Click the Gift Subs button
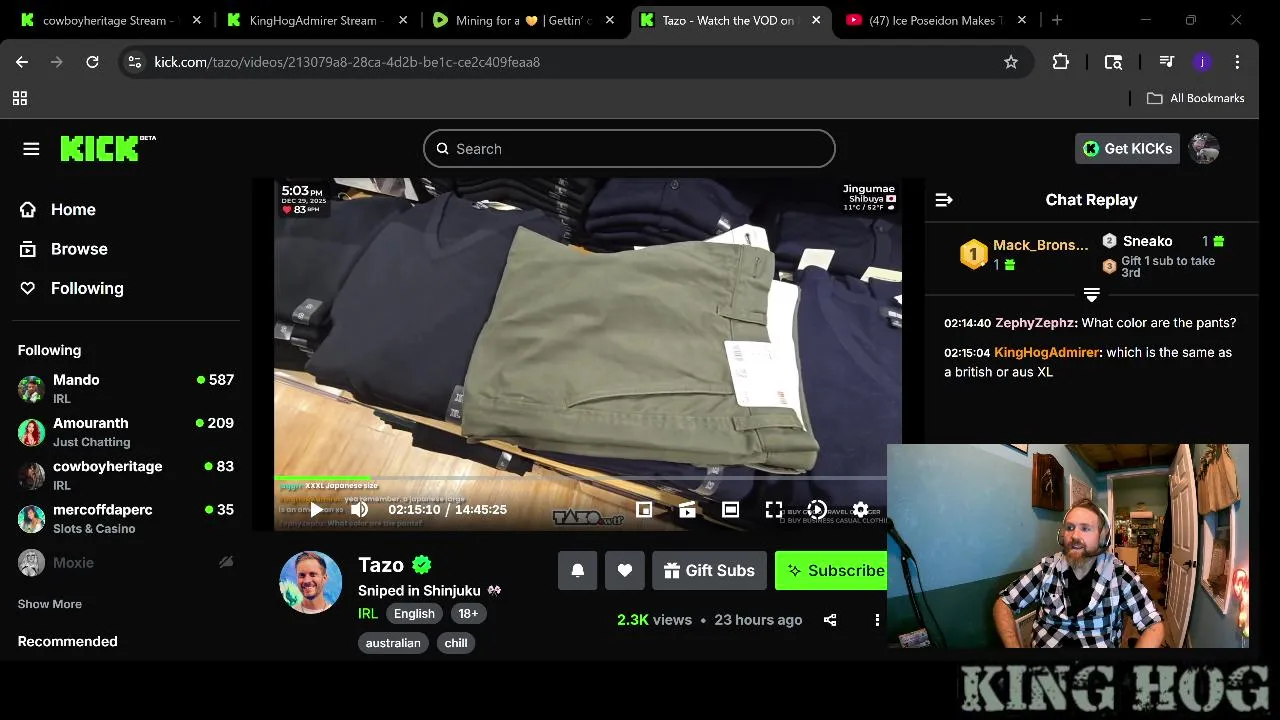The width and height of the screenshot is (1280, 720). coord(710,570)
